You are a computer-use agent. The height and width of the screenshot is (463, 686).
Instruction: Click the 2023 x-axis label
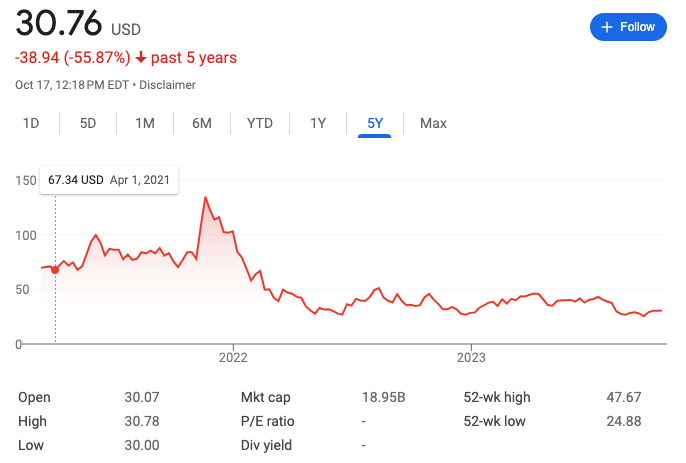pos(471,357)
